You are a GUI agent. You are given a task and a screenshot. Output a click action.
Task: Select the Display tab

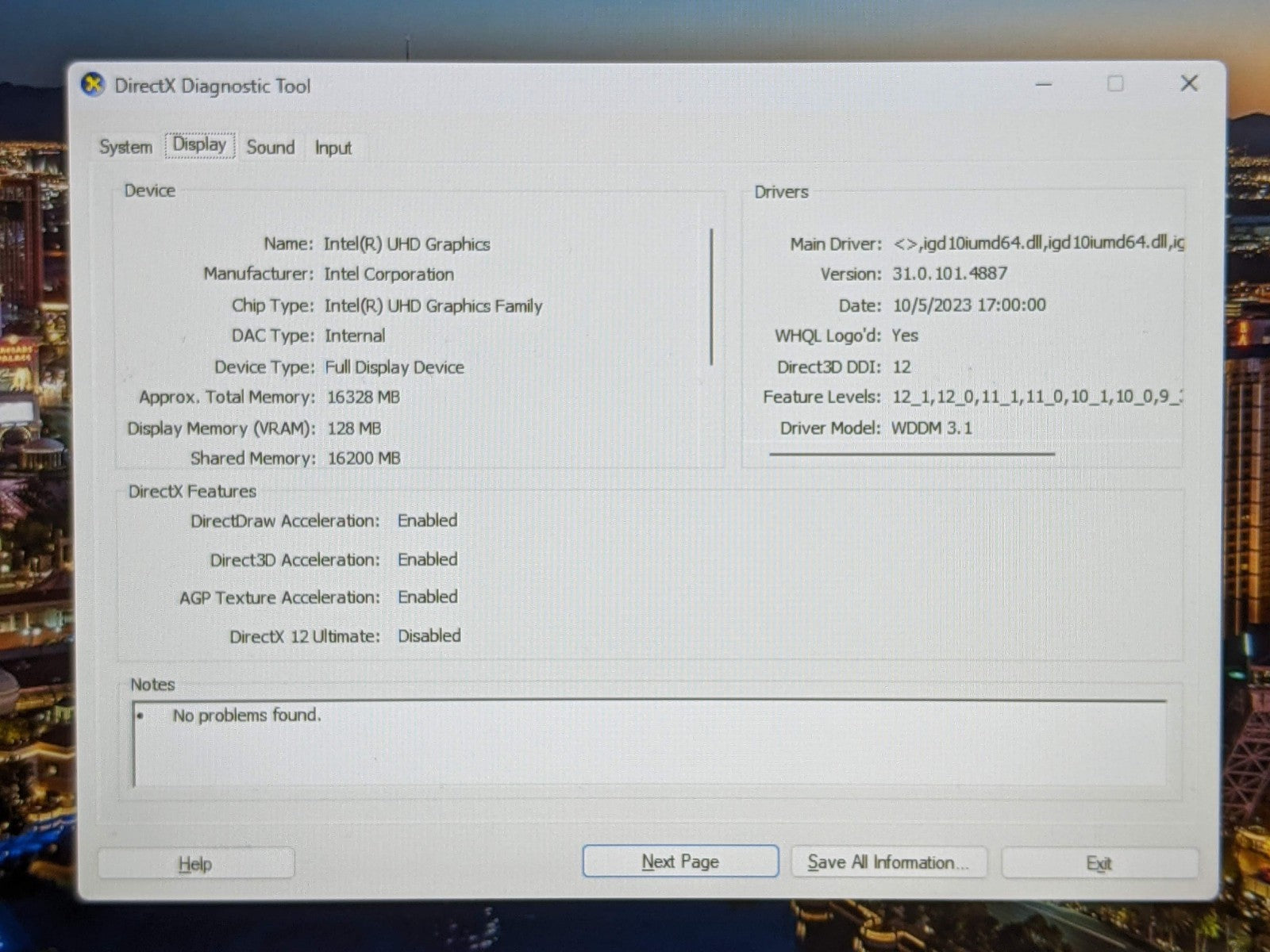point(199,146)
